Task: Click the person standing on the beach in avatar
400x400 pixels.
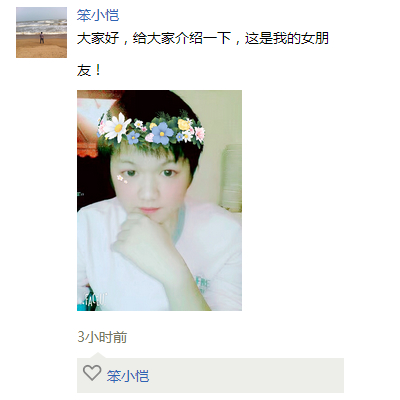Action: (42, 37)
